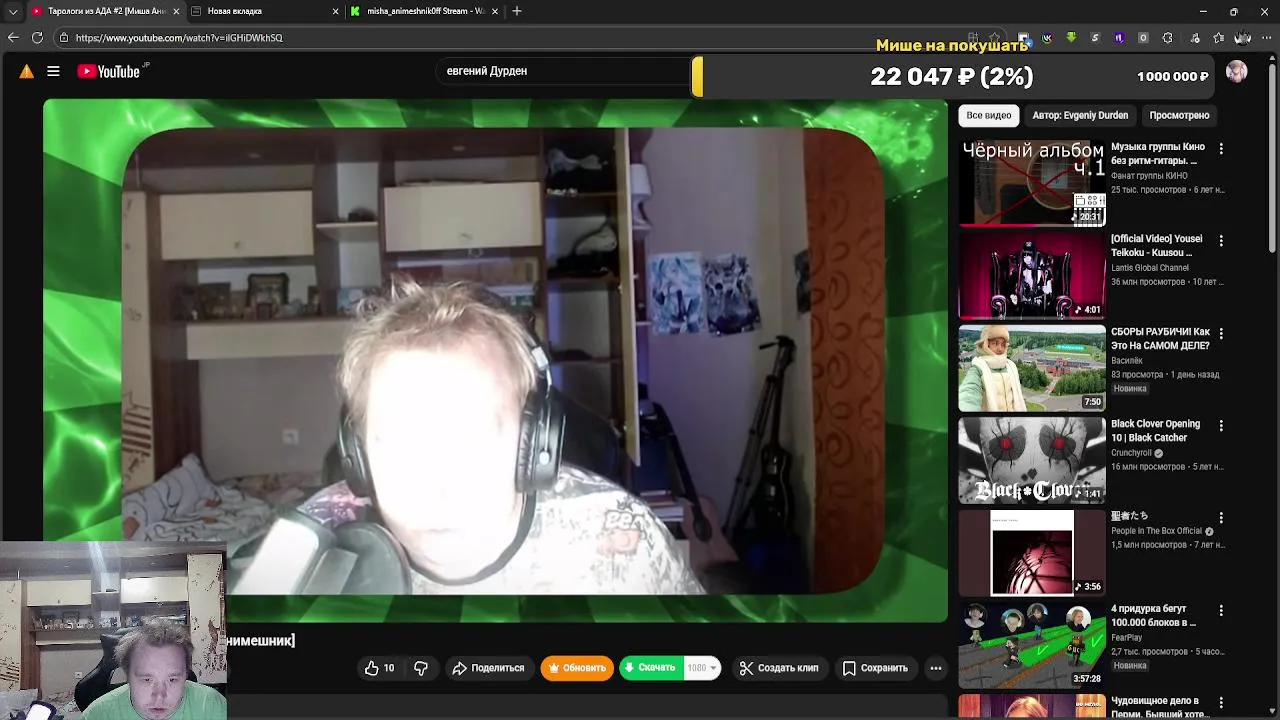Click the Сохранить save button

click(875, 668)
